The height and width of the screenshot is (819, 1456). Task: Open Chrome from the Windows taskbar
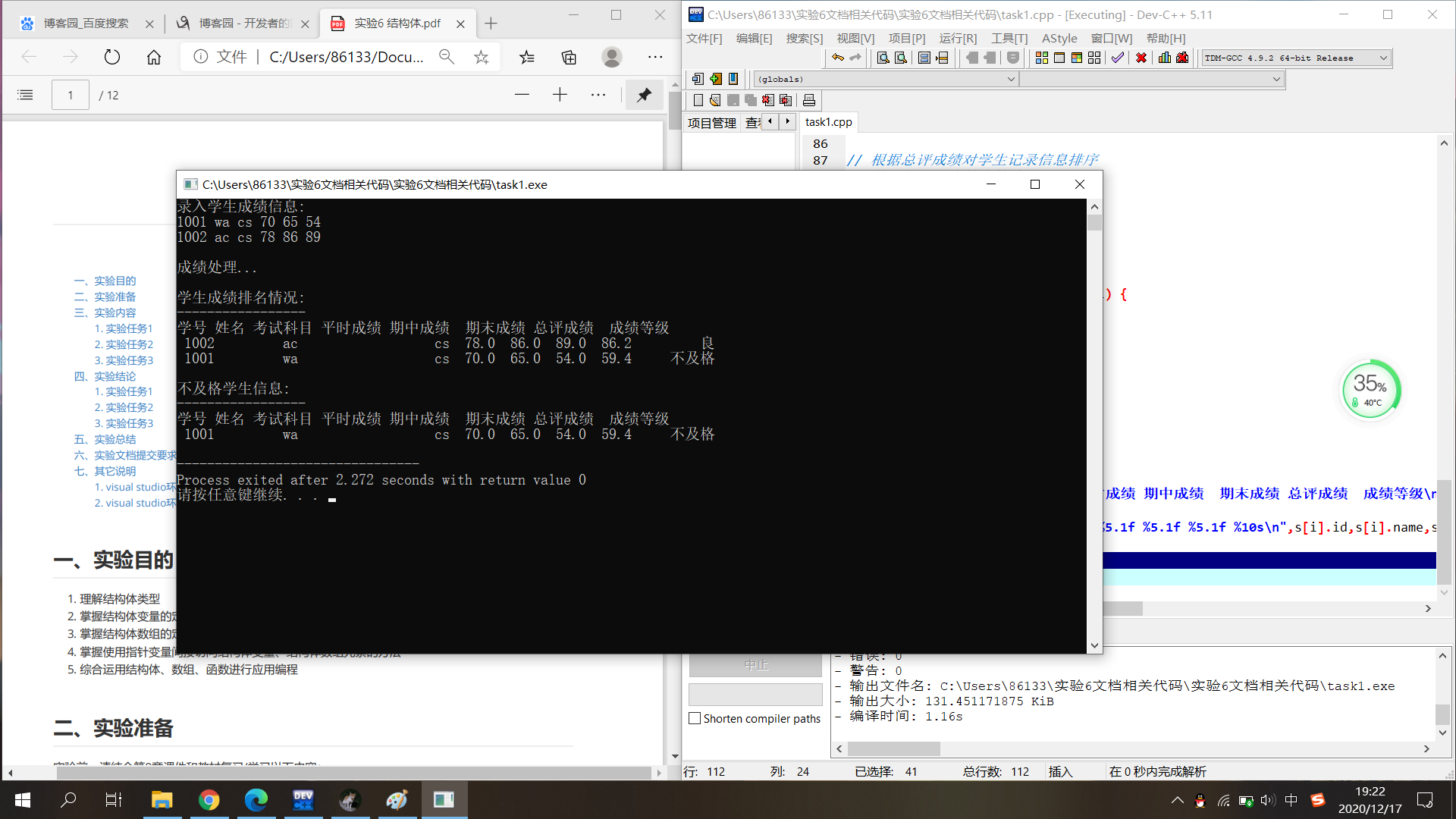[x=209, y=799]
